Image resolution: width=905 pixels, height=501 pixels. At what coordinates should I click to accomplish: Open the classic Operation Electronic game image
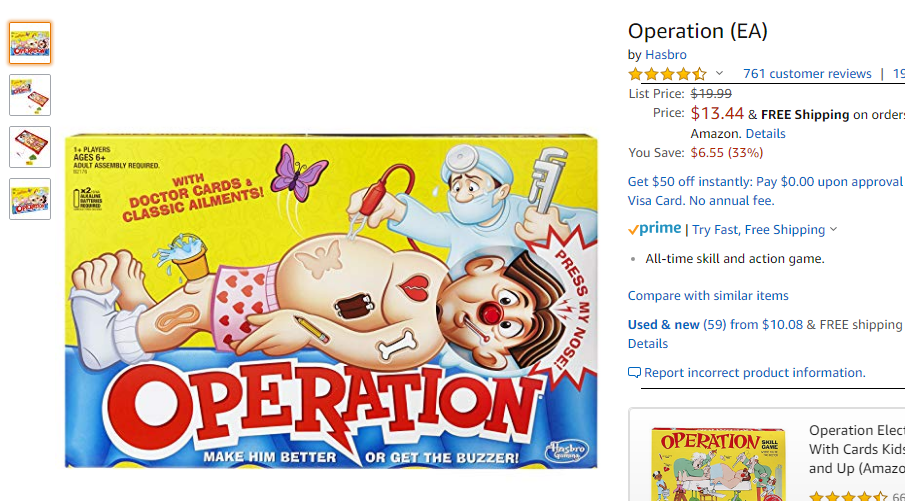pyautogui.click(x=719, y=464)
